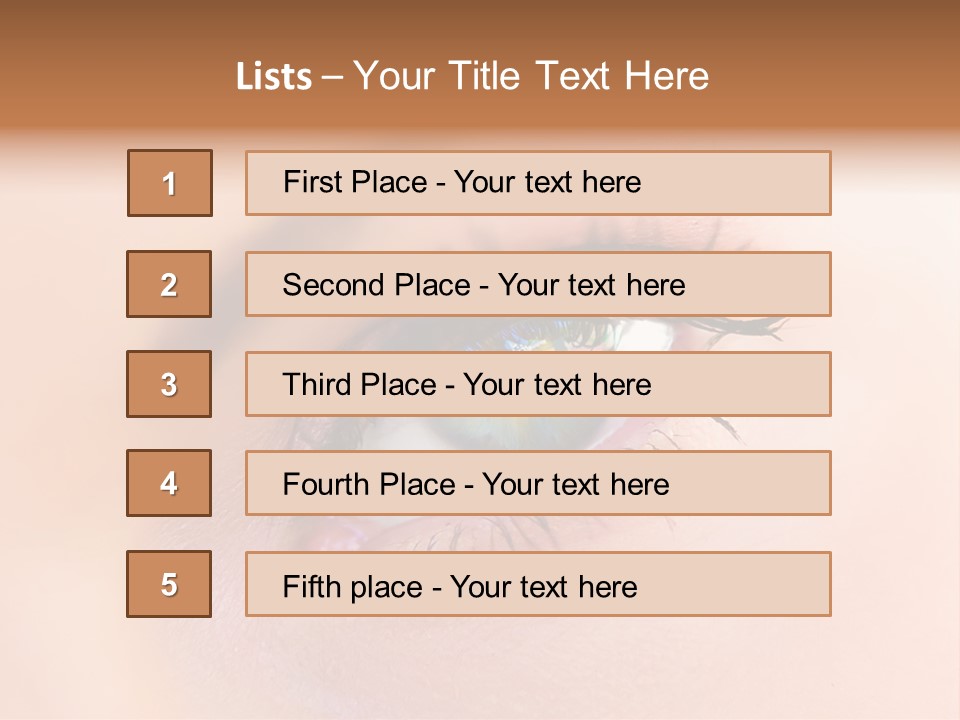Click the number 1 box
This screenshot has height=720, width=960.
pos(170,183)
